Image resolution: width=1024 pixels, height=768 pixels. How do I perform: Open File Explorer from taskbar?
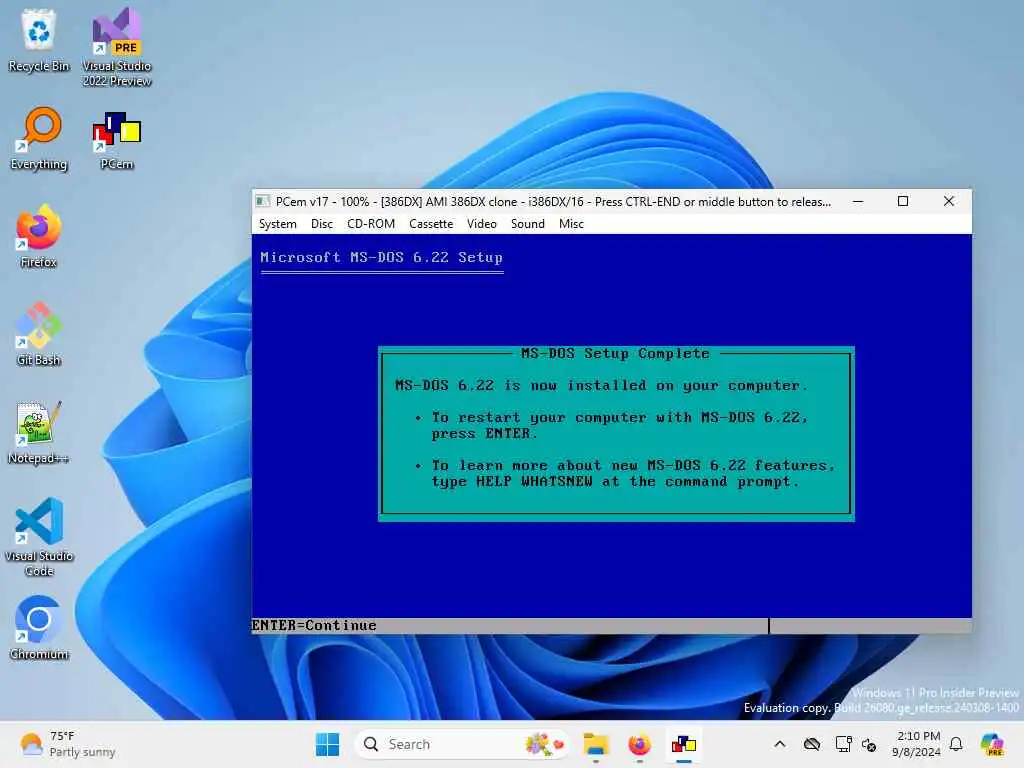(x=596, y=744)
